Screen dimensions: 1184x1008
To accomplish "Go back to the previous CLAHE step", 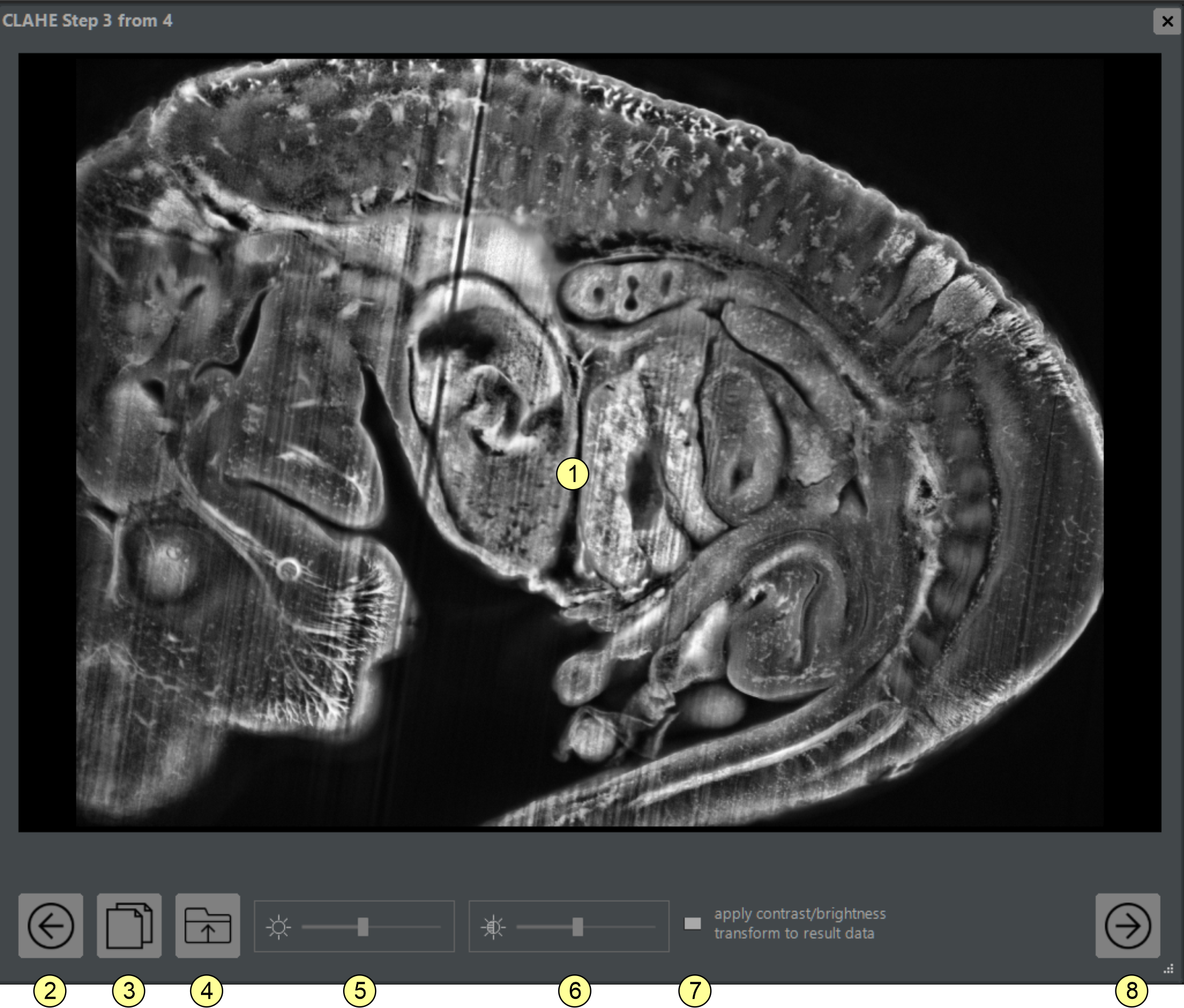I will 50,926.
